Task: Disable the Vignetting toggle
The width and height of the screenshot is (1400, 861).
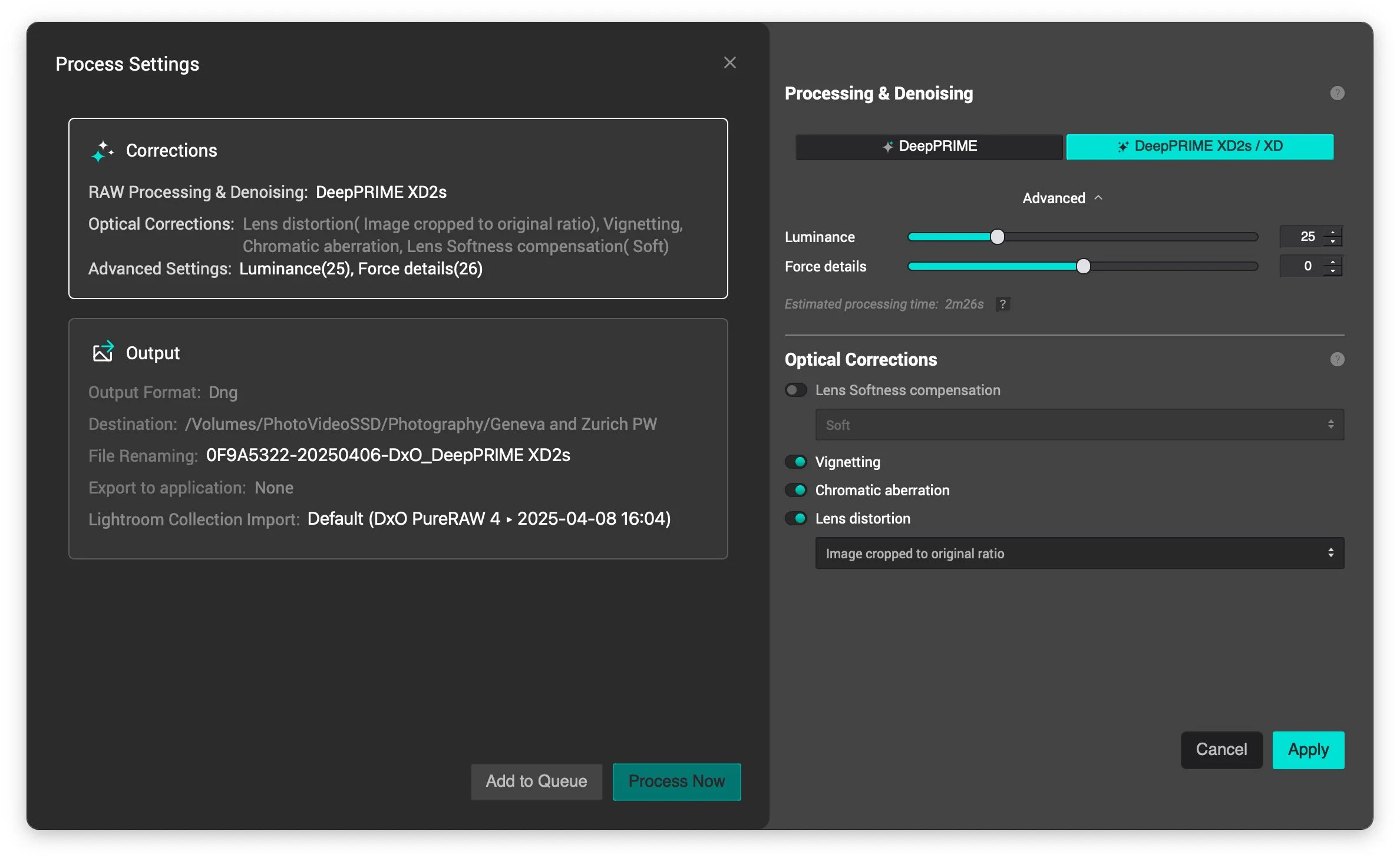Action: point(796,462)
